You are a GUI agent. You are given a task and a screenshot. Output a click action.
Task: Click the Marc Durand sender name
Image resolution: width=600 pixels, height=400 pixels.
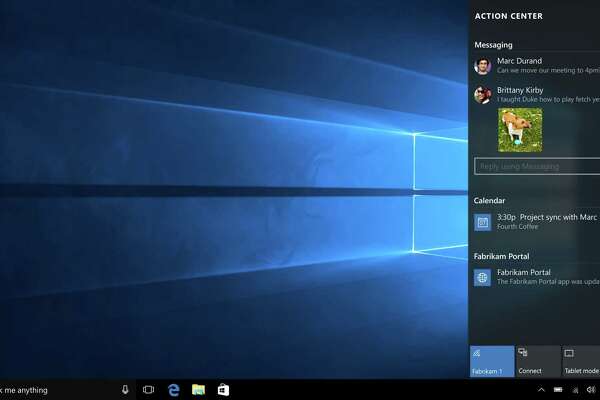tap(519, 61)
